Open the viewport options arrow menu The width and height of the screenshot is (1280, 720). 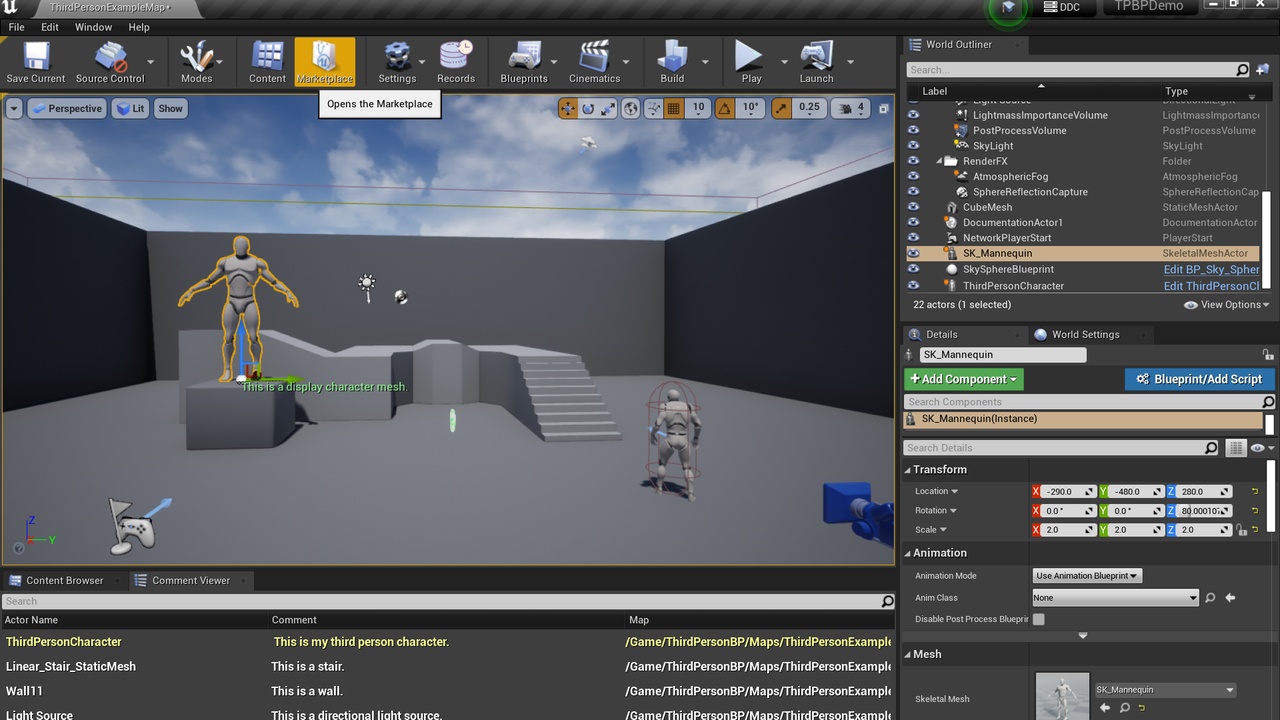click(14, 108)
